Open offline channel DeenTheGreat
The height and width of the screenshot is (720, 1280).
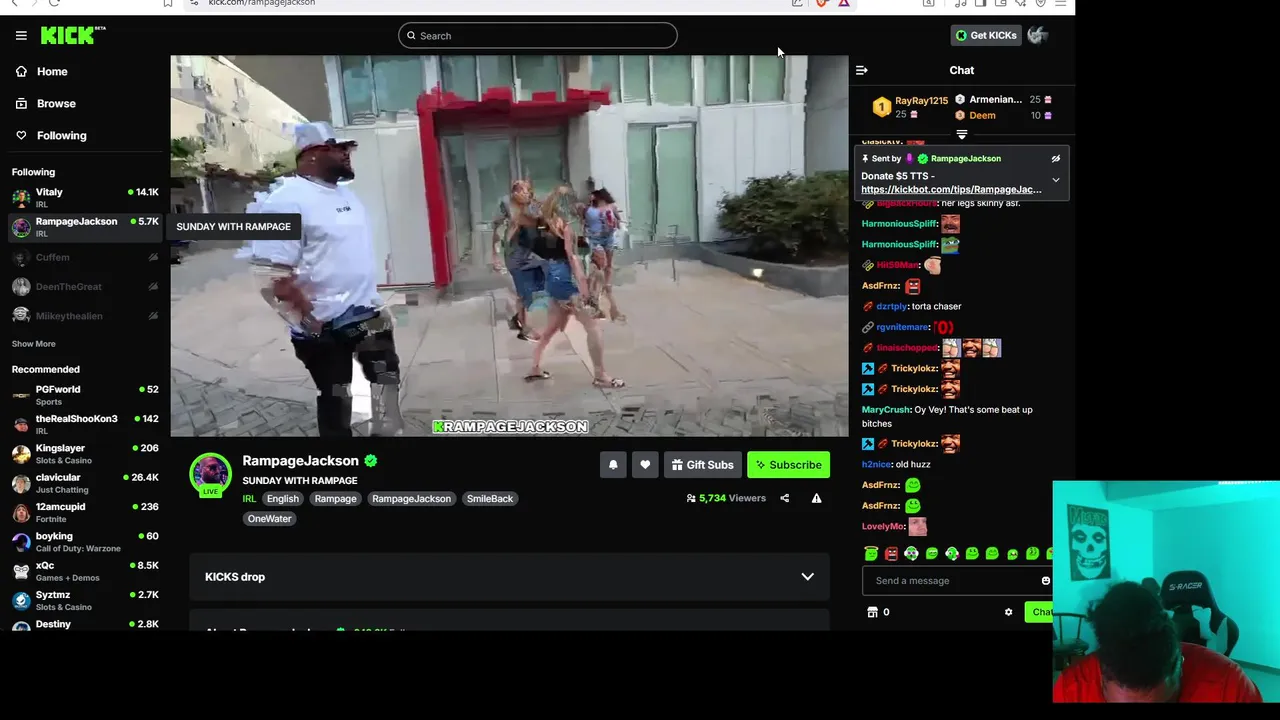click(x=85, y=286)
